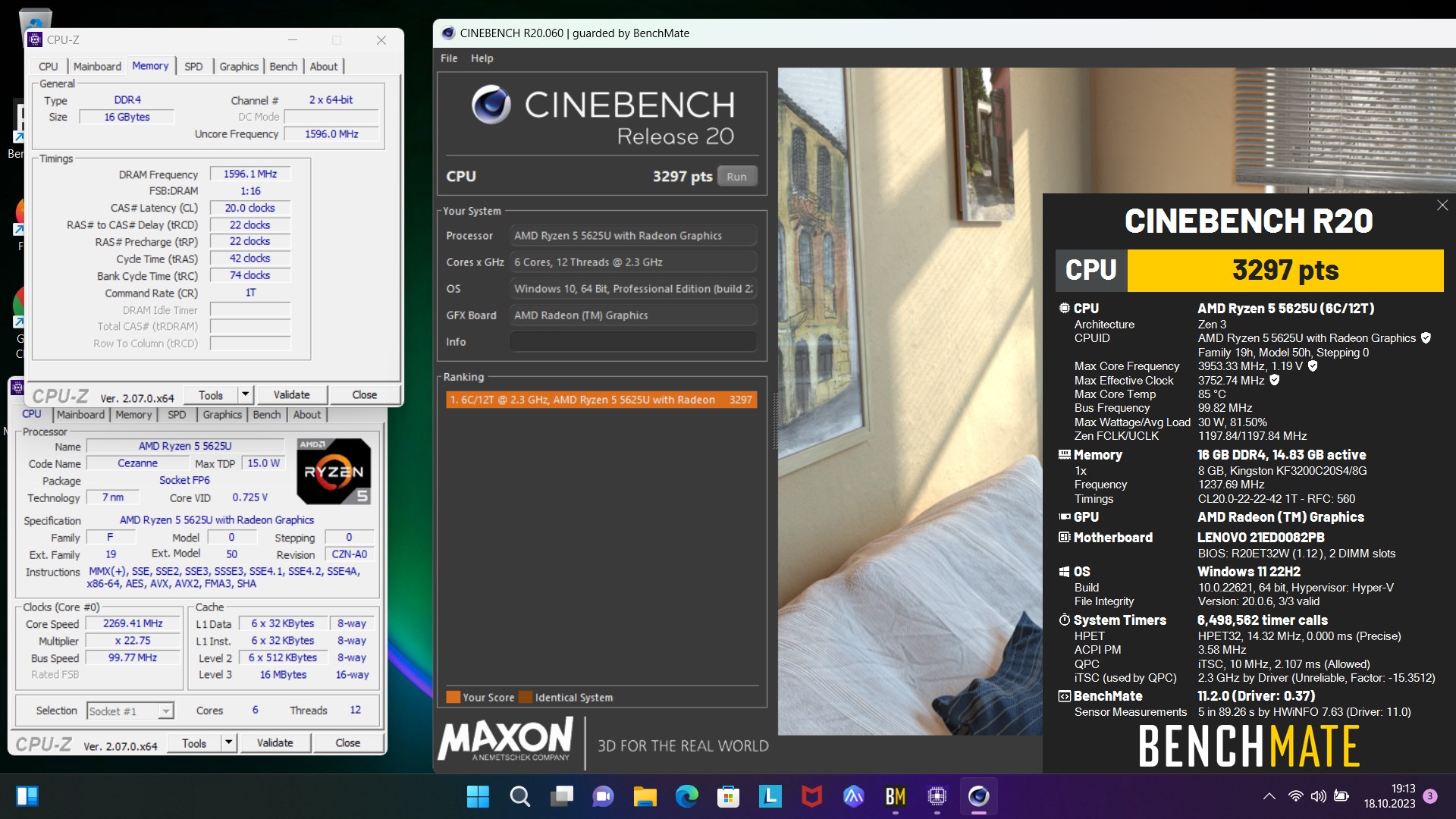Click the Info field in Cinebench Your System
Screen dimensions: 1456x819
click(632, 342)
